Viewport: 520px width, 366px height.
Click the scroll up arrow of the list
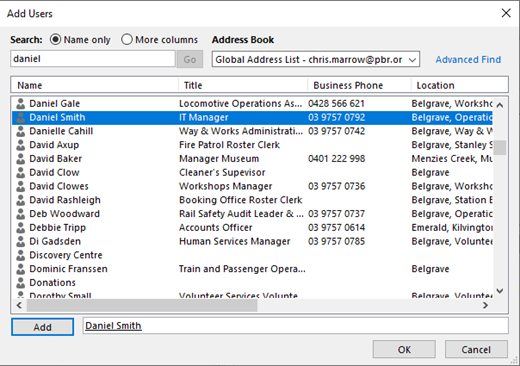tap(500, 105)
